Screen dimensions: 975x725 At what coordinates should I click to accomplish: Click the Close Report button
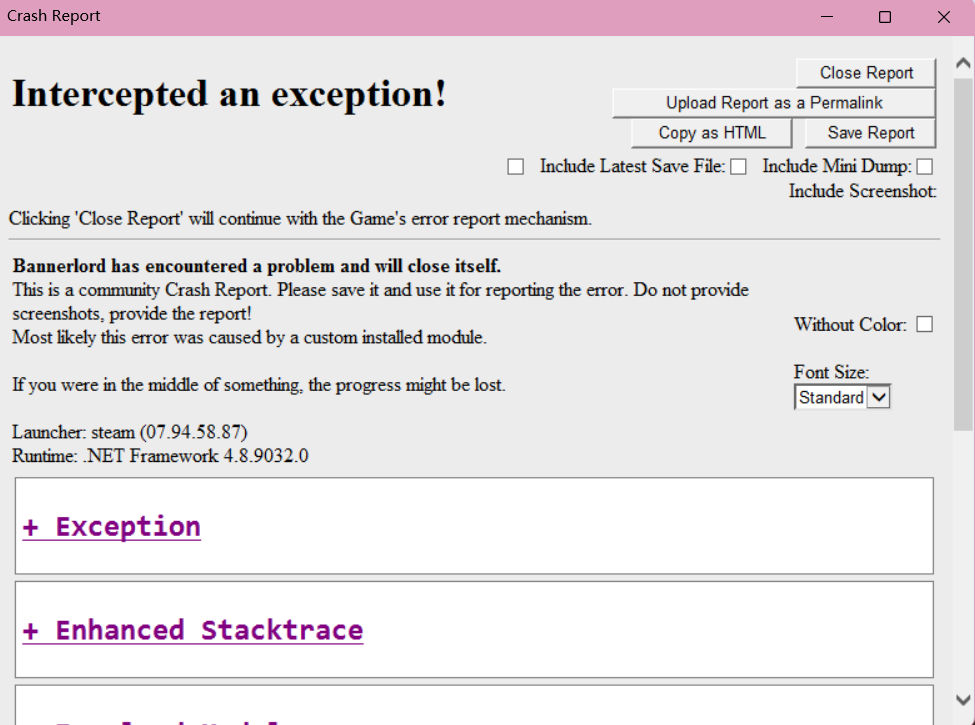point(866,73)
